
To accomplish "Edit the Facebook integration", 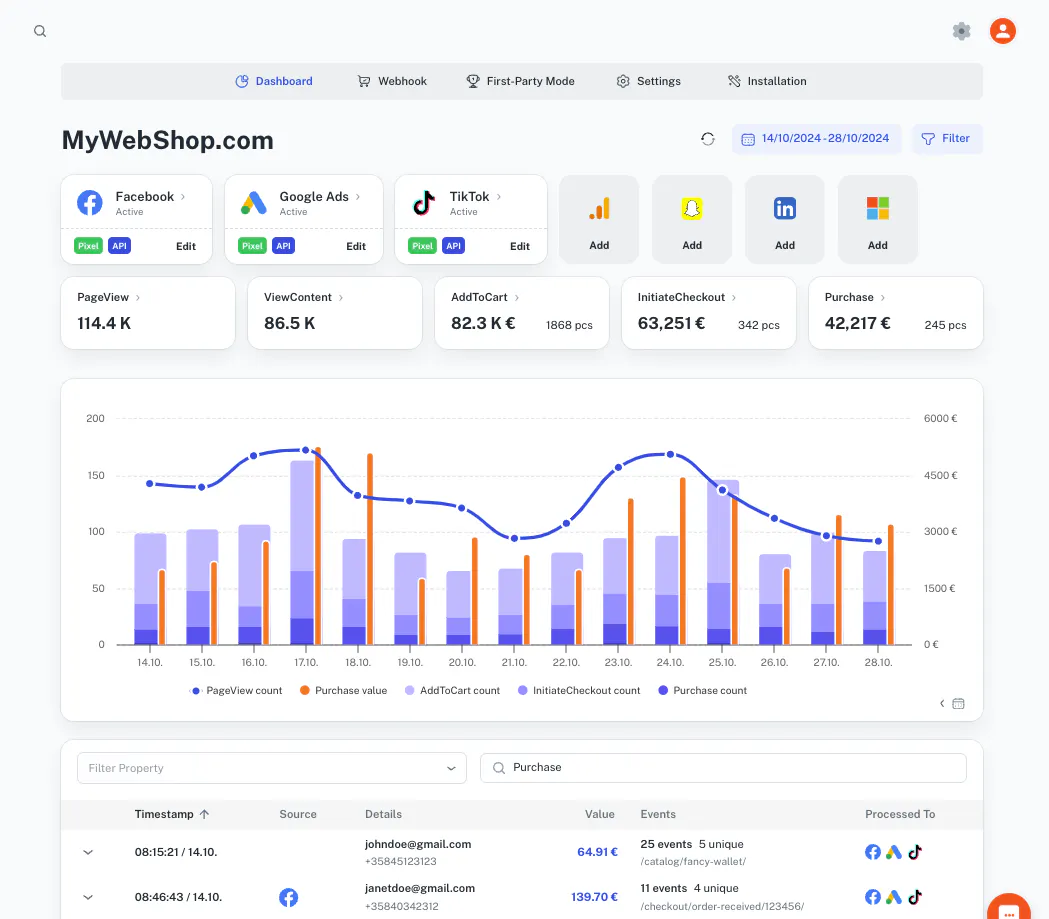I will click(185, 246).
